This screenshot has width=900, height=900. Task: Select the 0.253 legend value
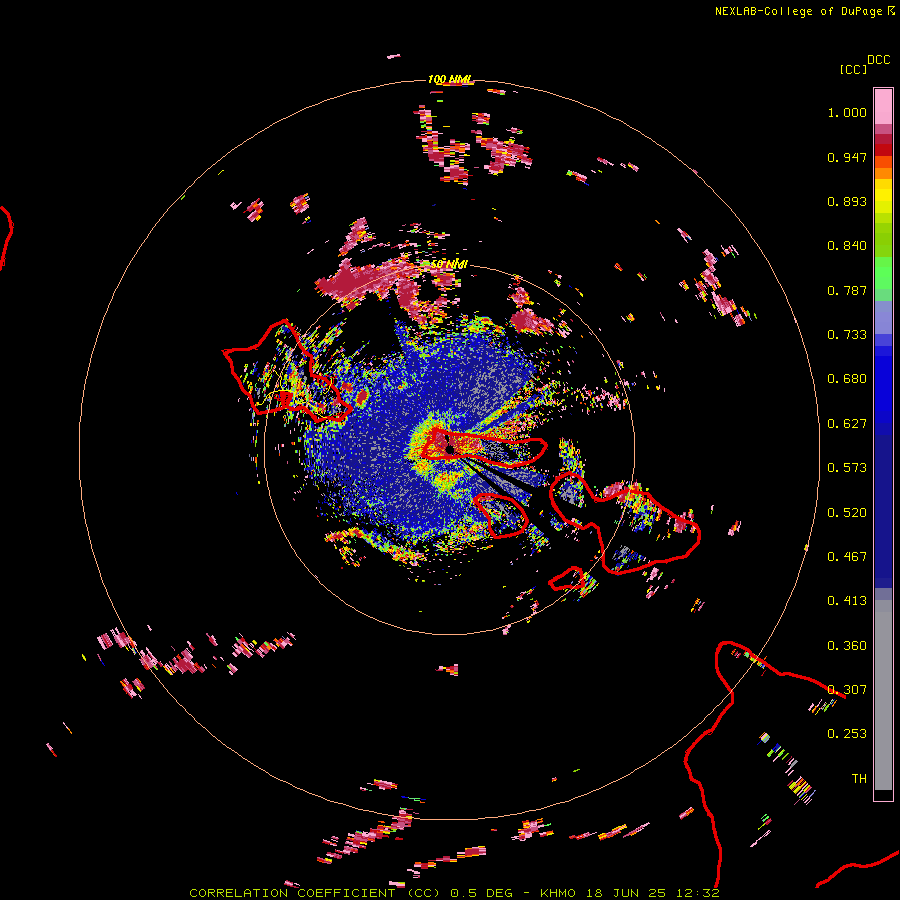[x=847, y=734]
